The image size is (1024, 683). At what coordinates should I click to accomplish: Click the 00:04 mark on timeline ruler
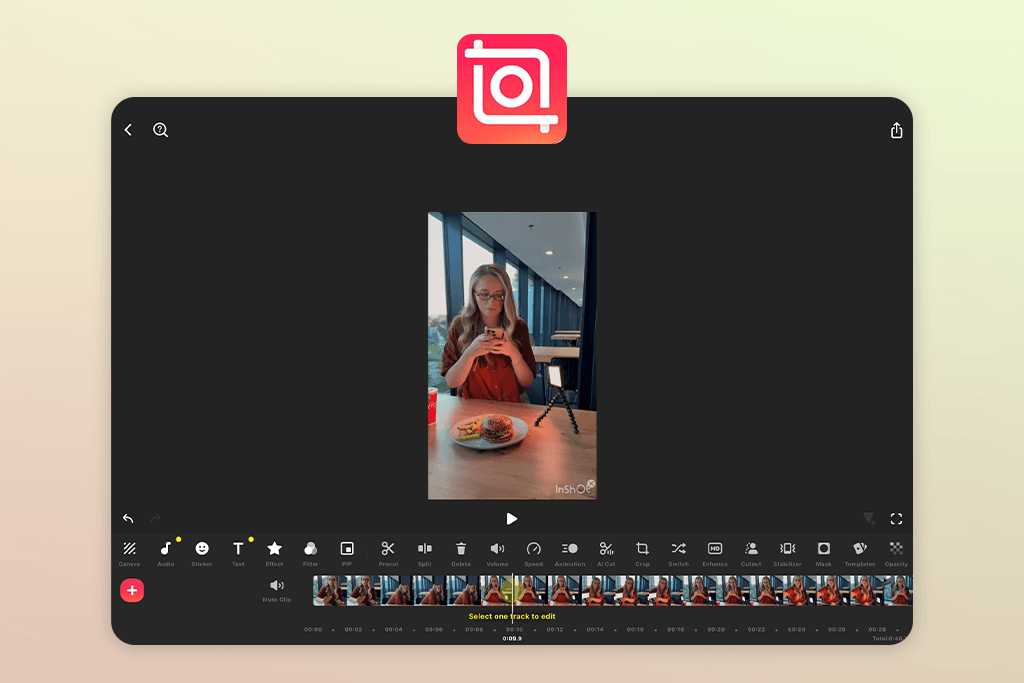[394, 629]
